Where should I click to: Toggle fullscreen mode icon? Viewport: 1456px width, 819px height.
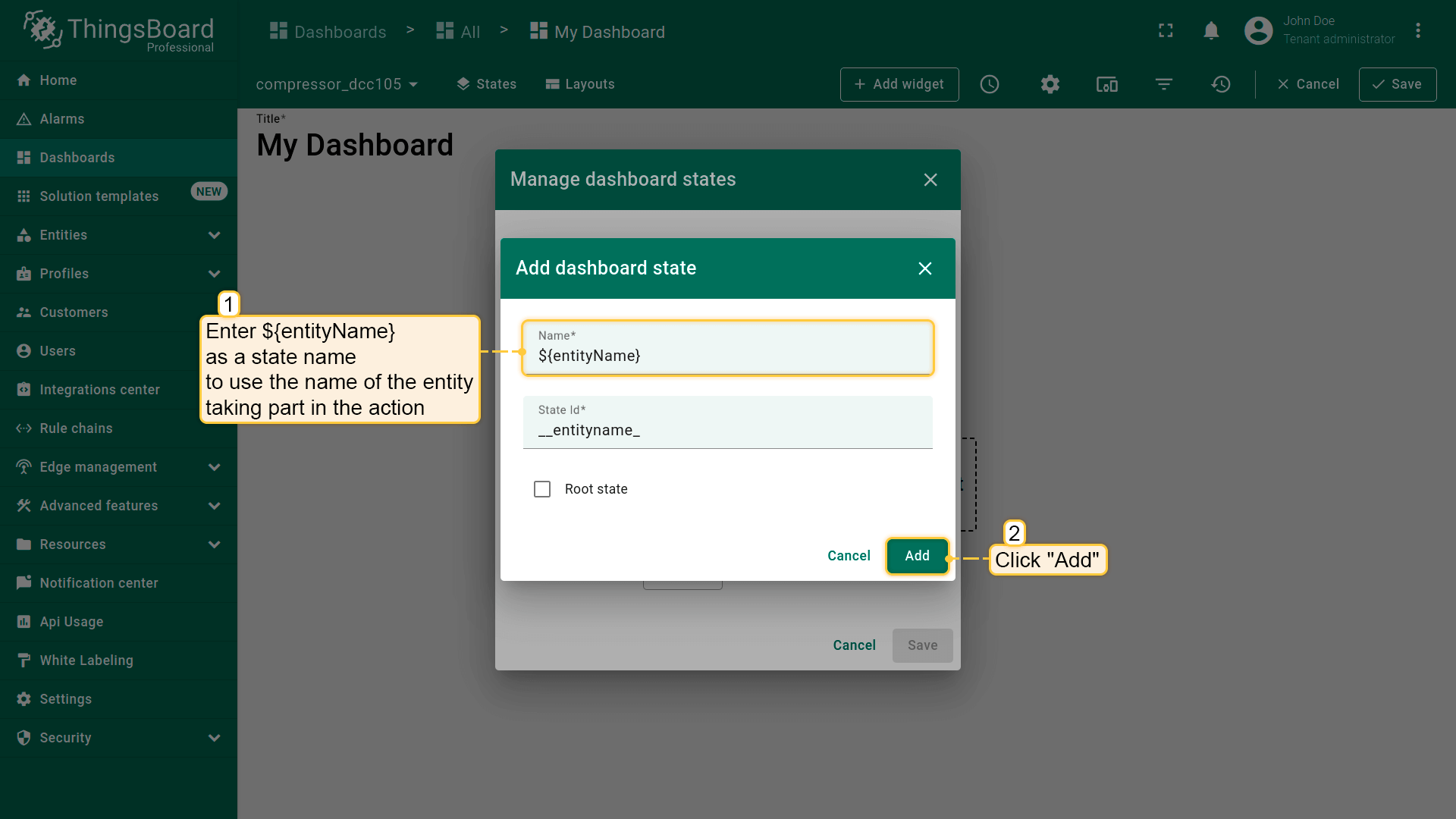(x=1166, y=31)
